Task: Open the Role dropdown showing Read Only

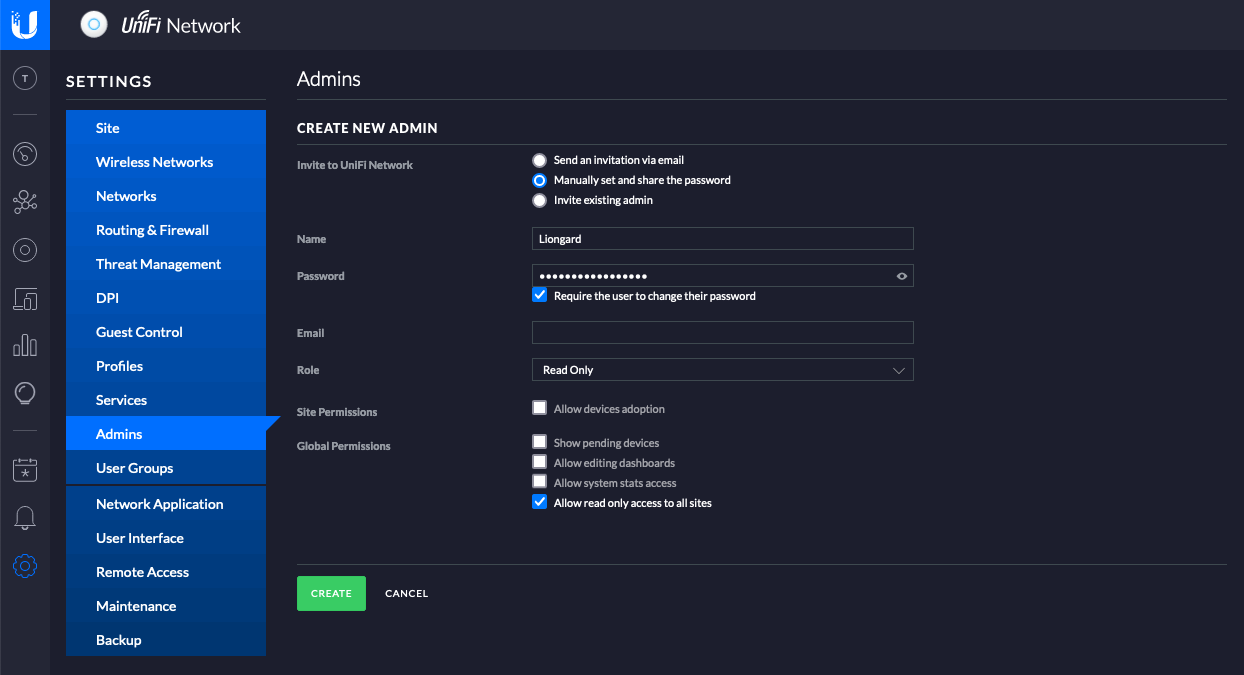Action: point(723,370)
